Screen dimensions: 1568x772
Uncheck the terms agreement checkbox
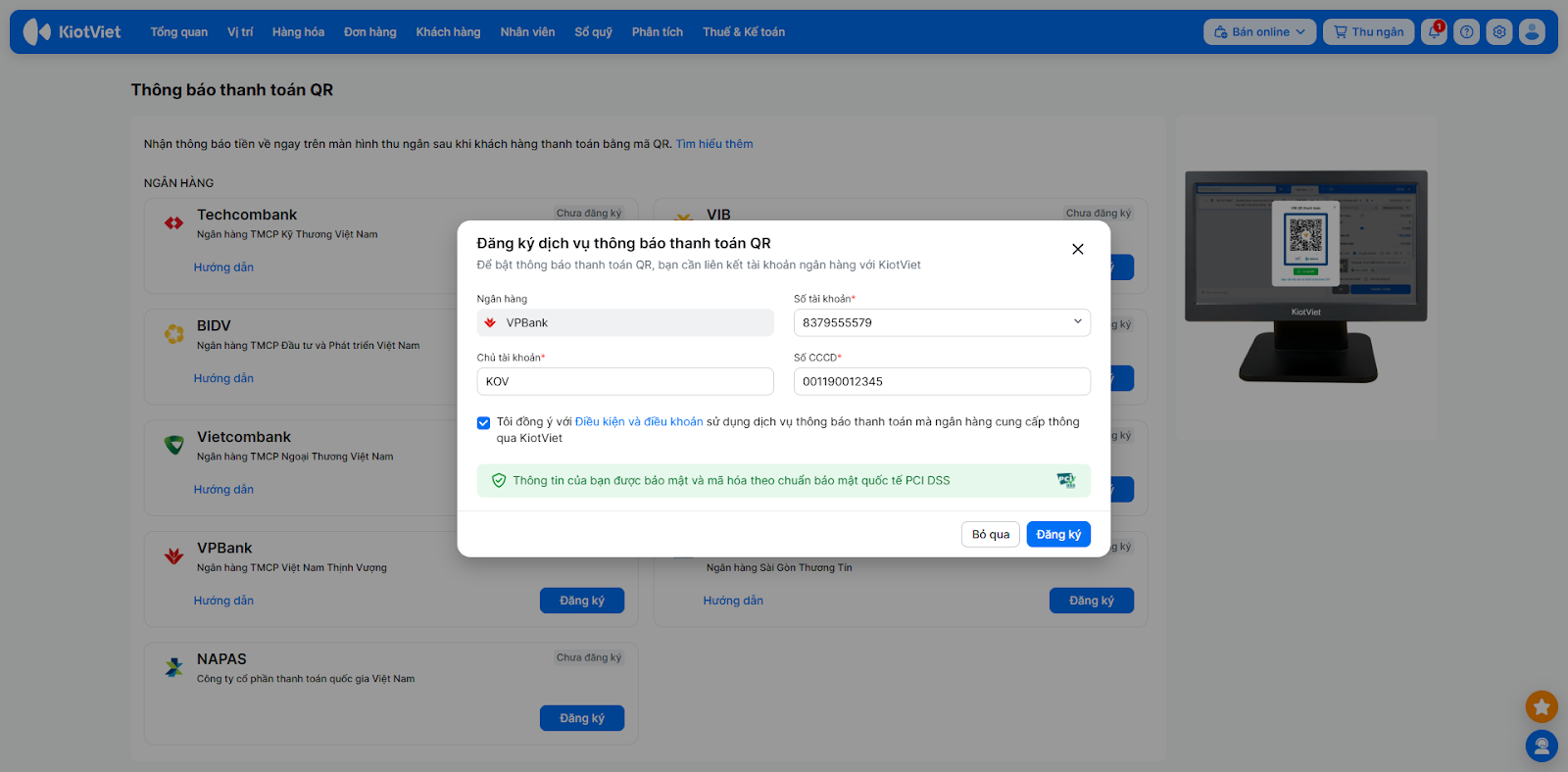pyautogui.click(x=484, y=423)
